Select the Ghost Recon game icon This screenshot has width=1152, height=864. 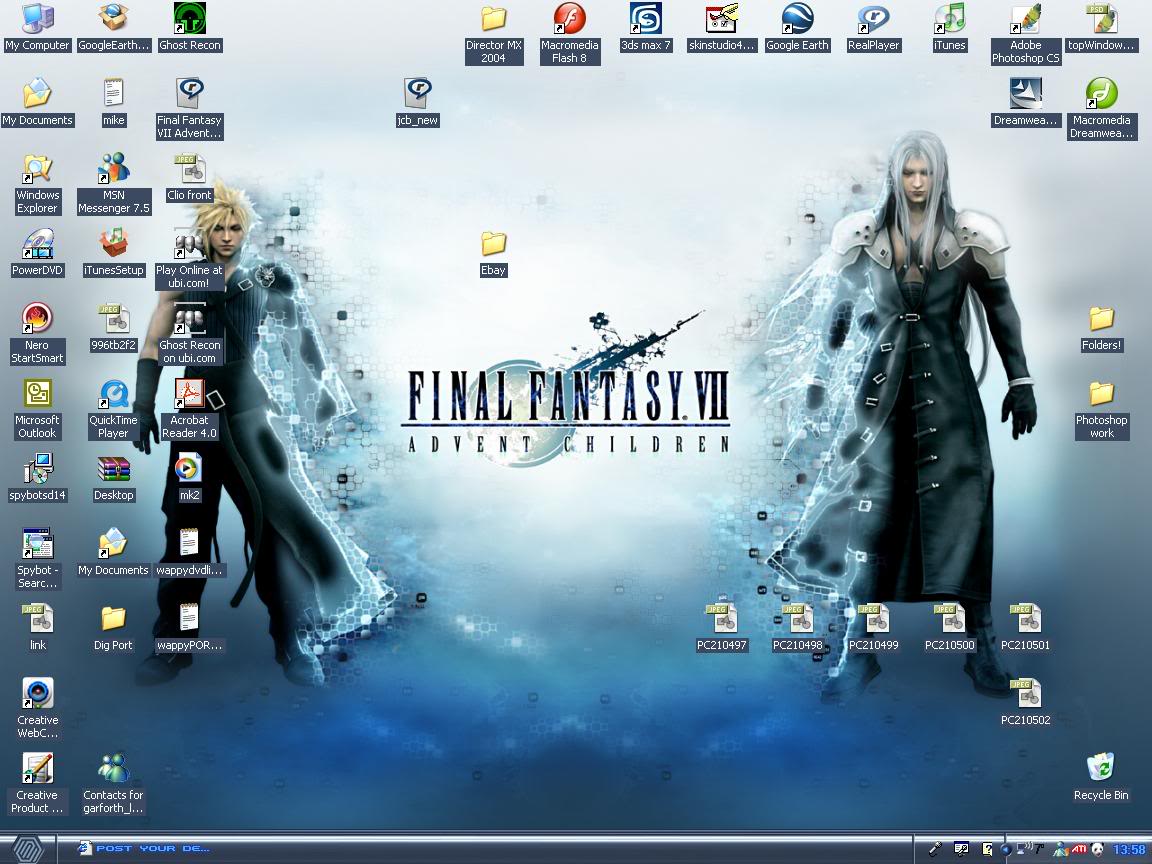point(189,19)
